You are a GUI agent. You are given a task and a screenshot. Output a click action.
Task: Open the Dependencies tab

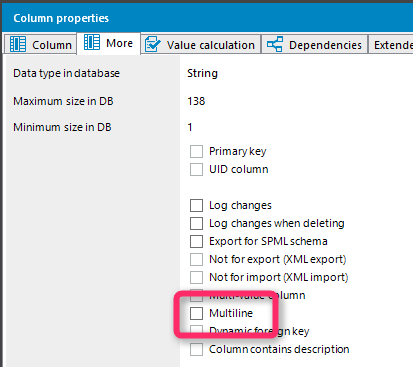click(315, 44)
